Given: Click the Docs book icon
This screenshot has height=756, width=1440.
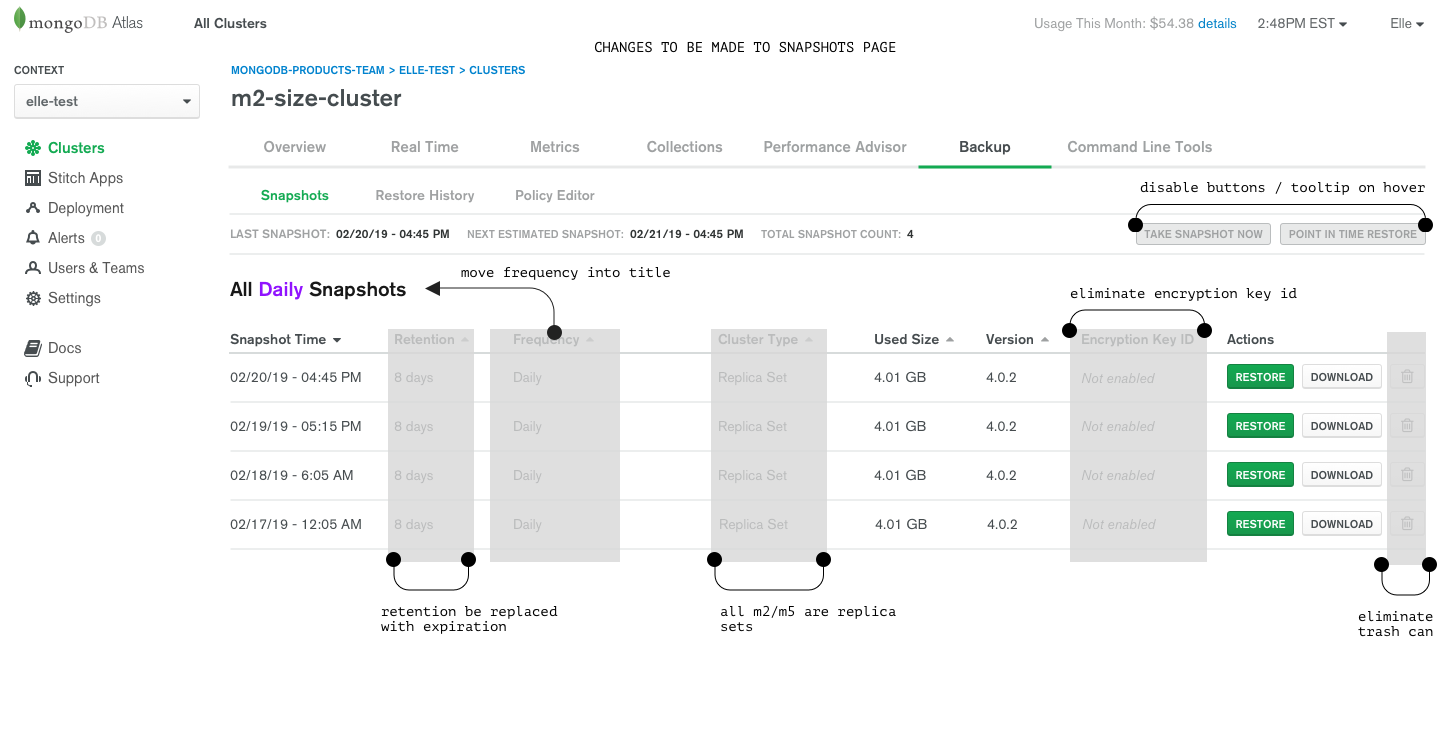Looking at the screenshot, I should point(32,348).
